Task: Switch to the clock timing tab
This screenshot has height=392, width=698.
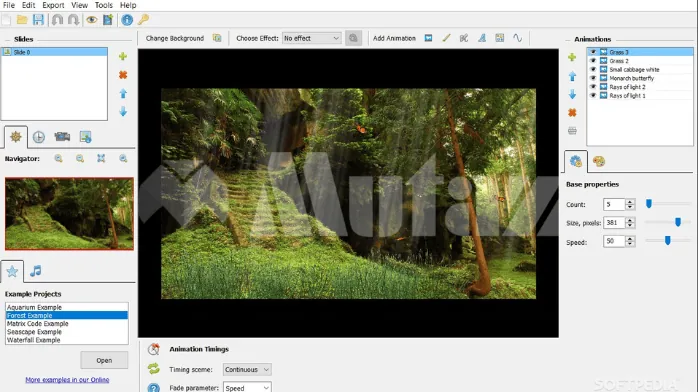Action: click(39, 137)
